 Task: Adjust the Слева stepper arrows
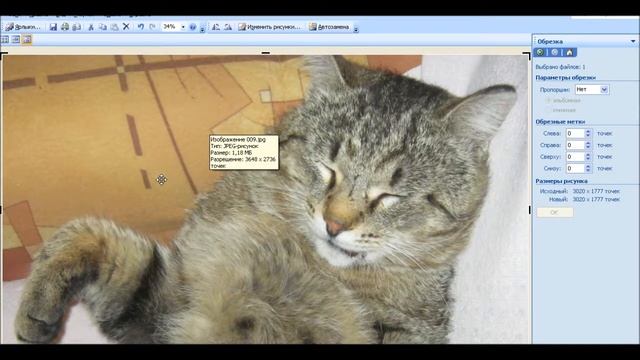(x=588, y=133)
